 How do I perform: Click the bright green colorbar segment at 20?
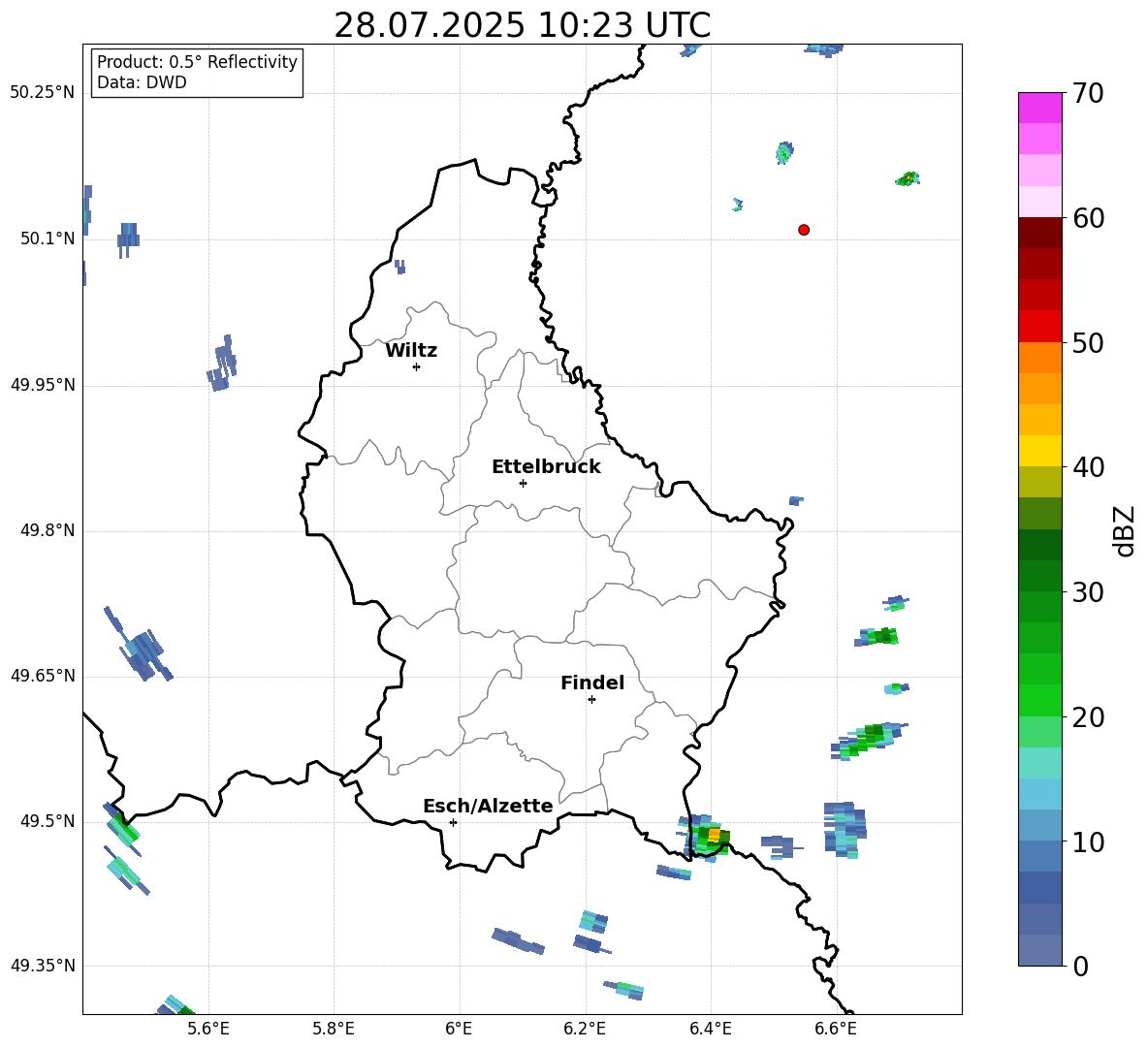coord(1039,700)
